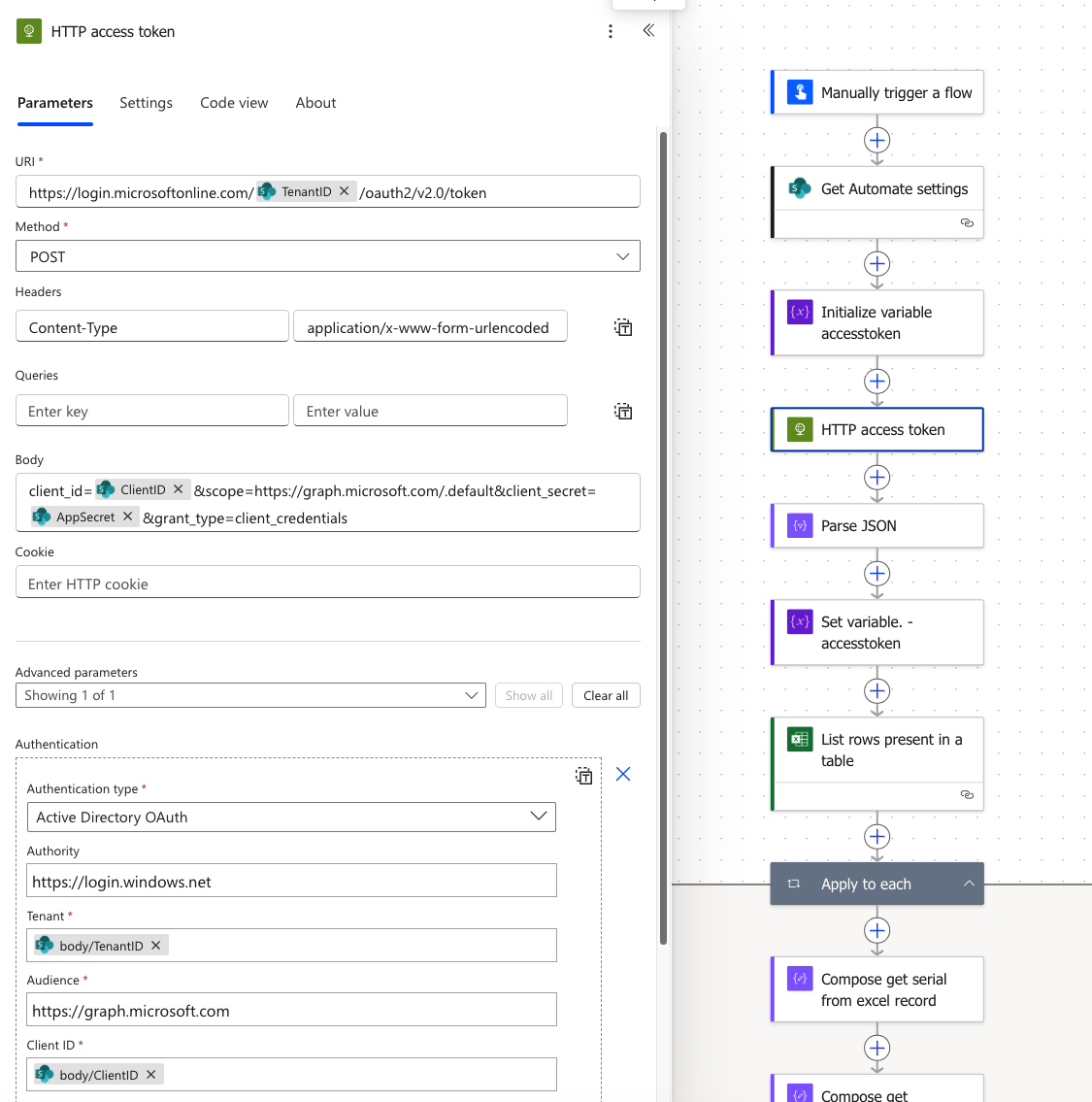This screenshot has height=1102, width=1092.
Task: Click the Show all advanced parameters button
Action: click(x=528, y=695)
